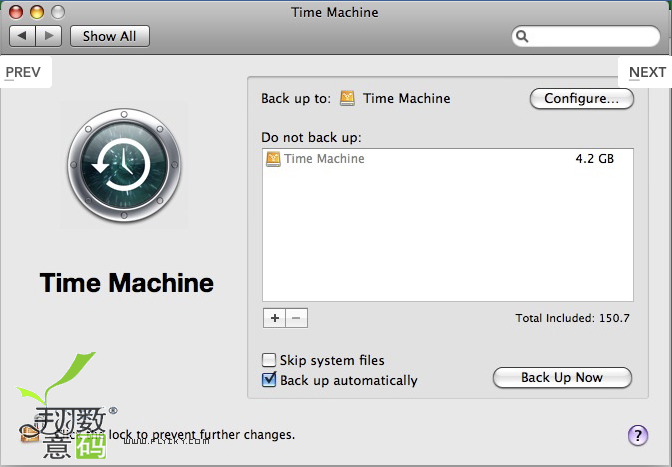
Task: Go to the NEXT image link
Action: tap(647, 72)
